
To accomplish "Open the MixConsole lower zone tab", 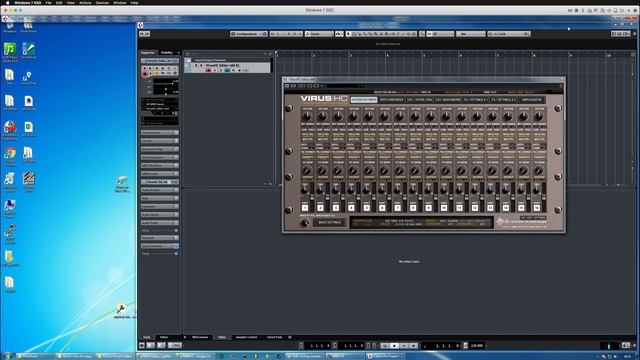I will coord(200,337).
